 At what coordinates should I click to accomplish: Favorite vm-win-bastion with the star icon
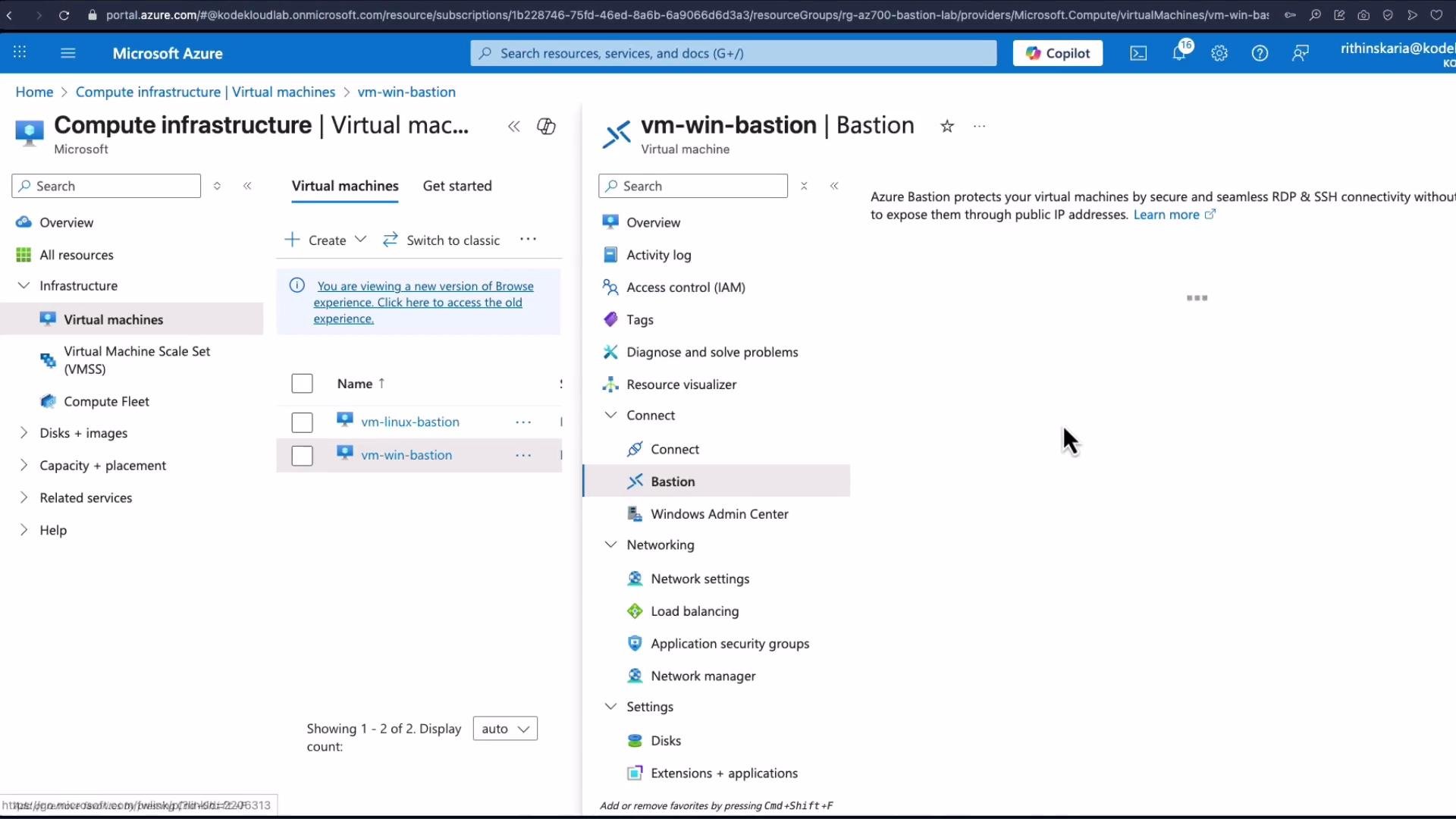click(947, 127)
